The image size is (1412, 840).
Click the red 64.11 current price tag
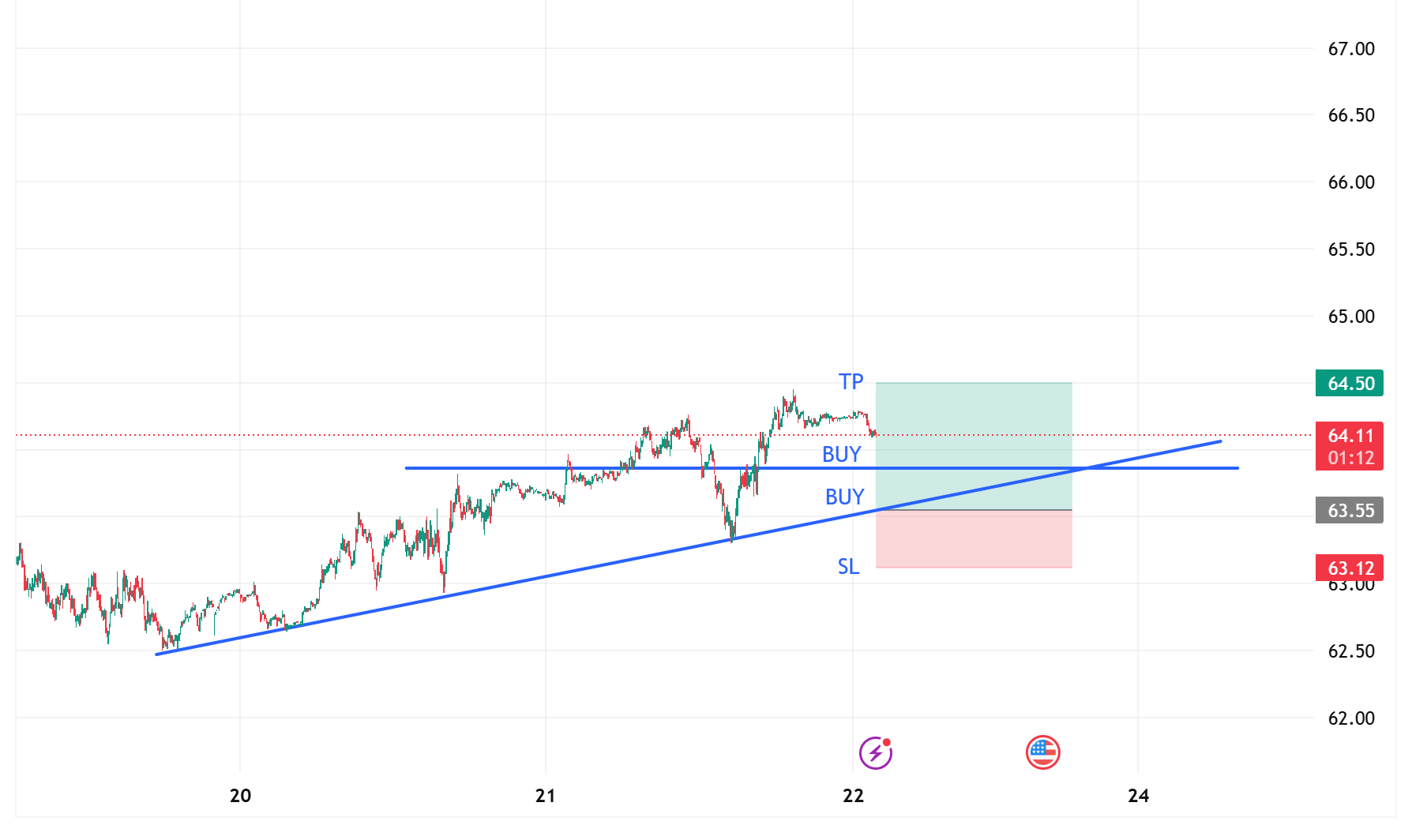pyautogui.click(x=1350, y=436)
